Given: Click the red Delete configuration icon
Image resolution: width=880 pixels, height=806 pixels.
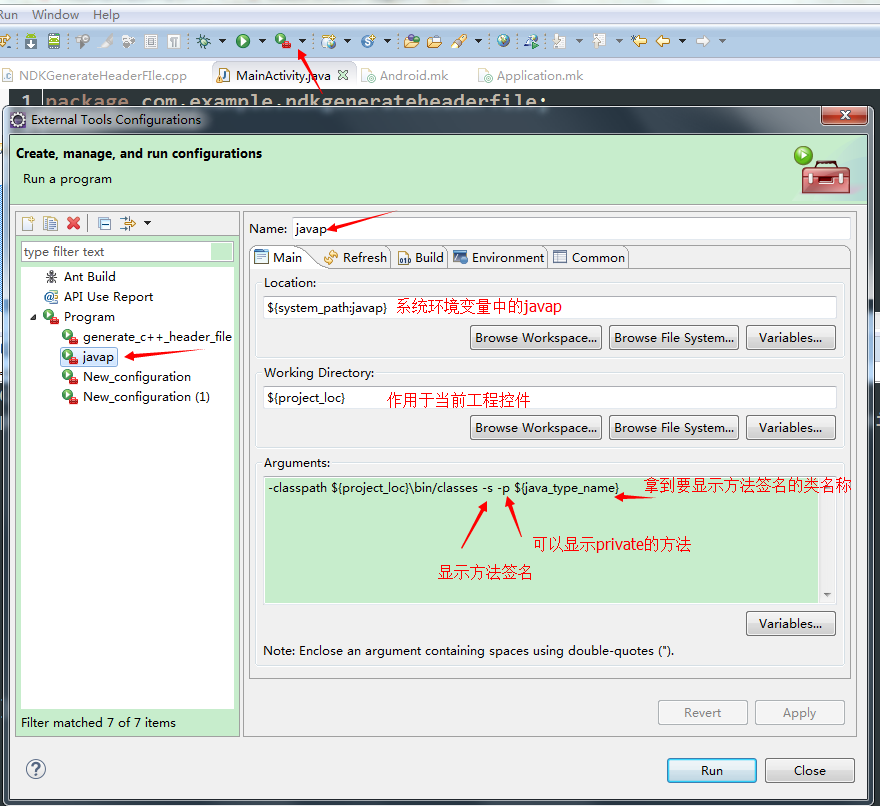Looking at the screenshot, I should tap(74, 223).
